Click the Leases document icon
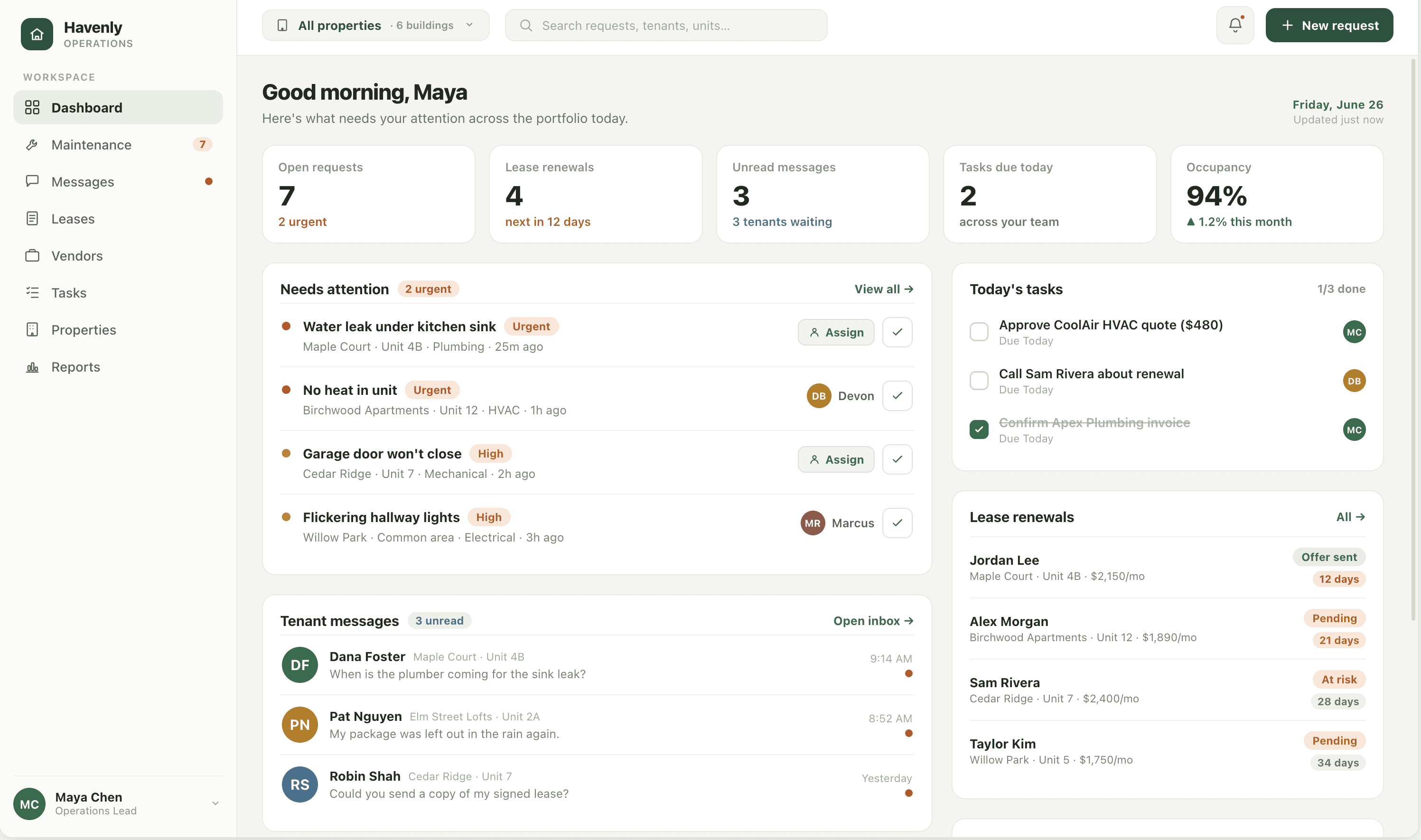 click(x=32, y=218)
